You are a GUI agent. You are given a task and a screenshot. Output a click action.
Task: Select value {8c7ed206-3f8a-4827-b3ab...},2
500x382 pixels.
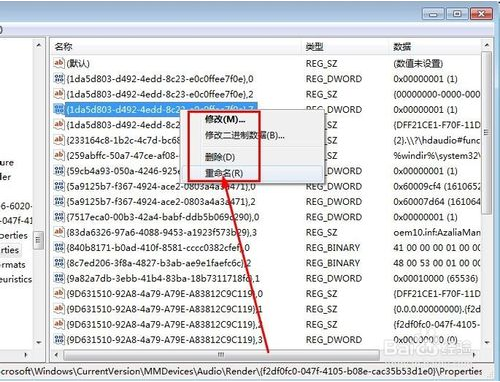click(159, 263)
